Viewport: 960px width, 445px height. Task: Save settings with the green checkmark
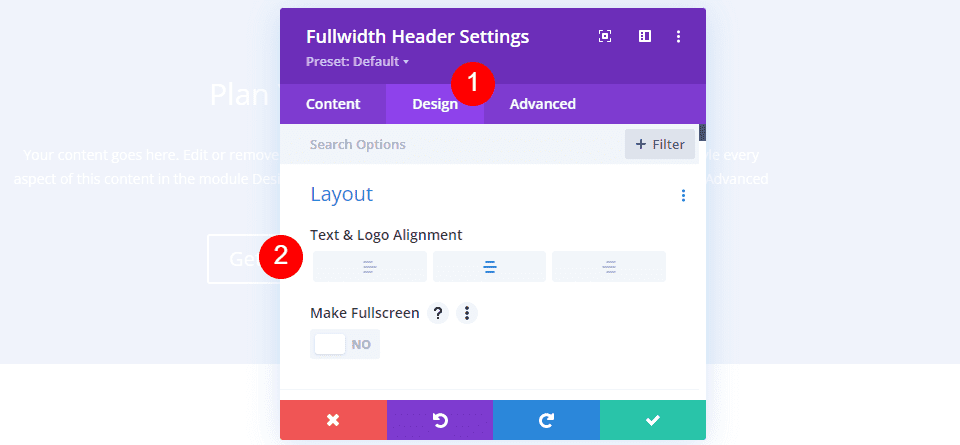point(653,420)
